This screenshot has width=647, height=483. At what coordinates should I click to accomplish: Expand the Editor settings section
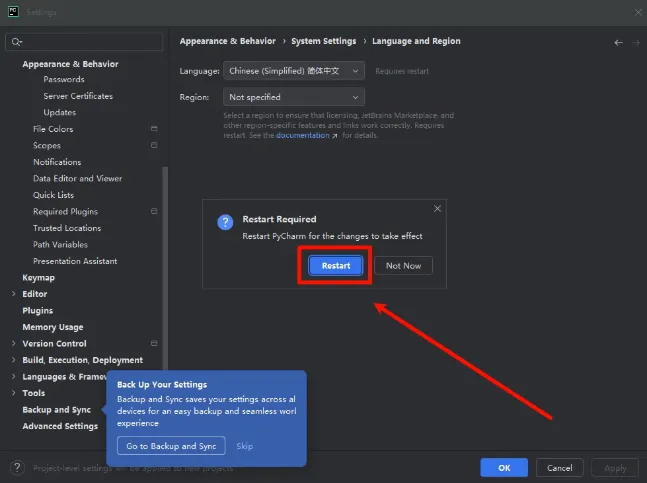click(x=14, y=294)
